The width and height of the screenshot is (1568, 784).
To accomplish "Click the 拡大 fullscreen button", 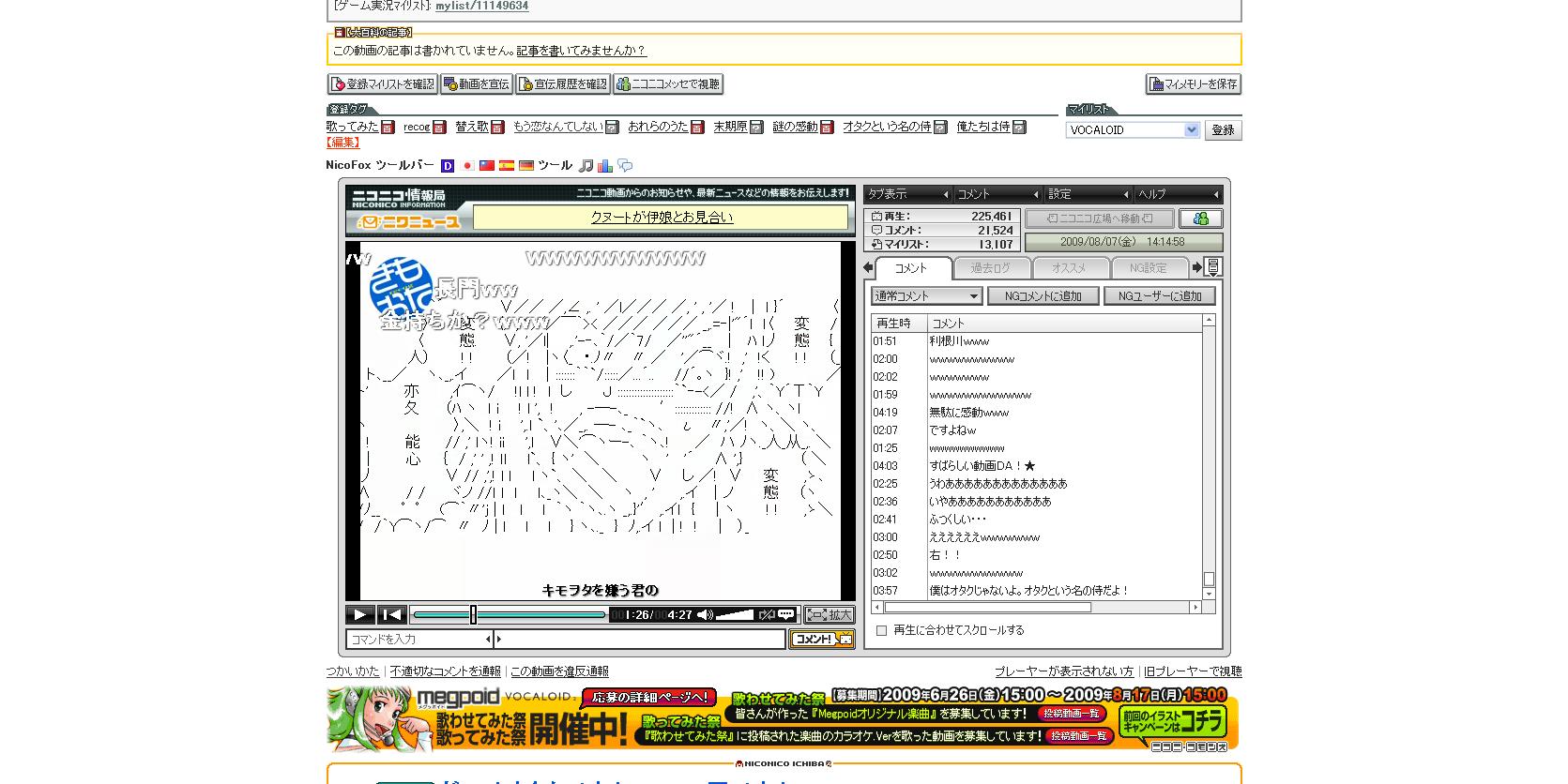I will pos(829,615).
